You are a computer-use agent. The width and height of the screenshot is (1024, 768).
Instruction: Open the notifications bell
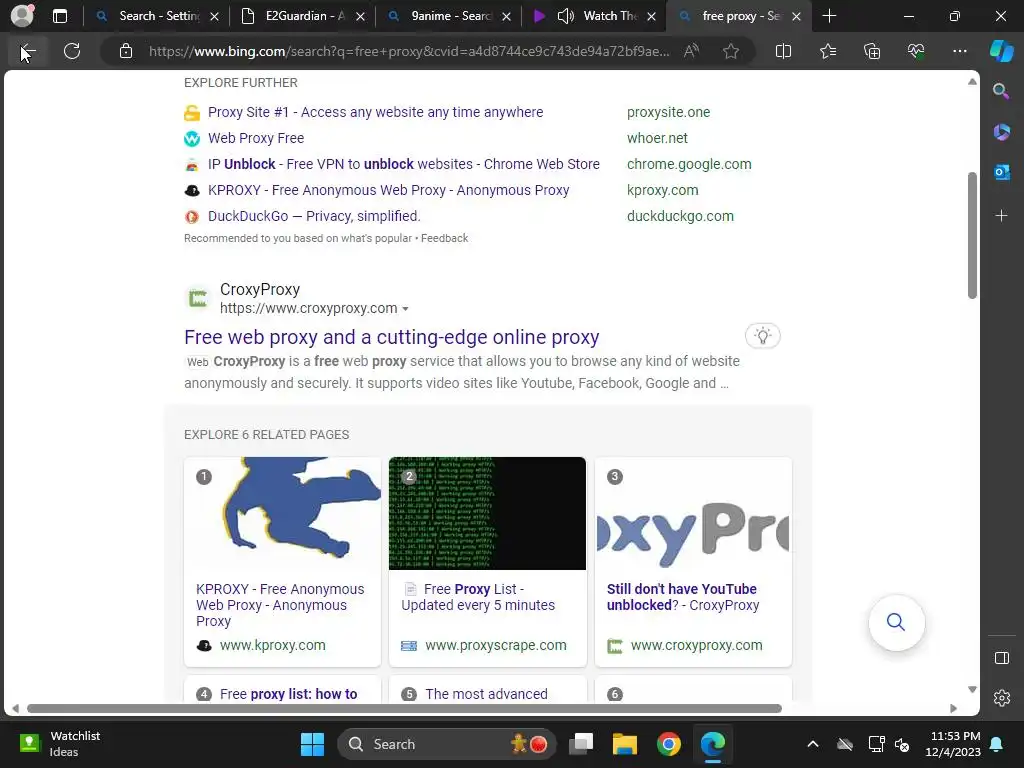[997, 744]
